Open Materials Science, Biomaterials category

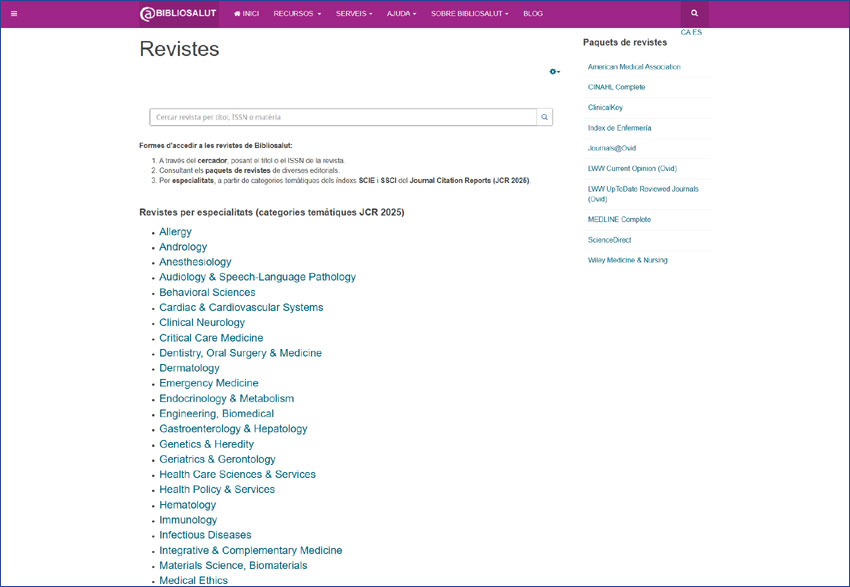[233, 566]
